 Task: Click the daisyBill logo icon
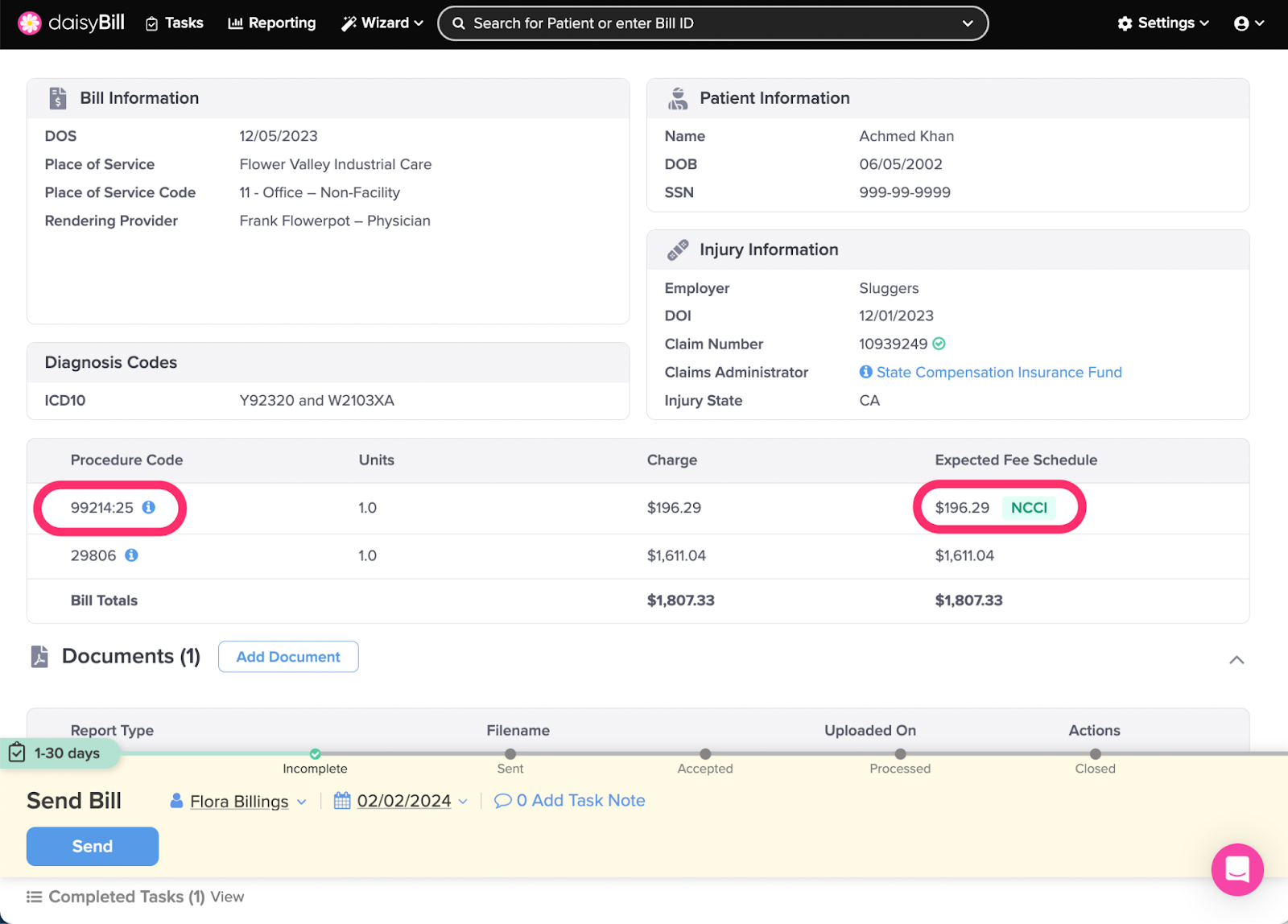pyautogui.click(x=30, y=23)
